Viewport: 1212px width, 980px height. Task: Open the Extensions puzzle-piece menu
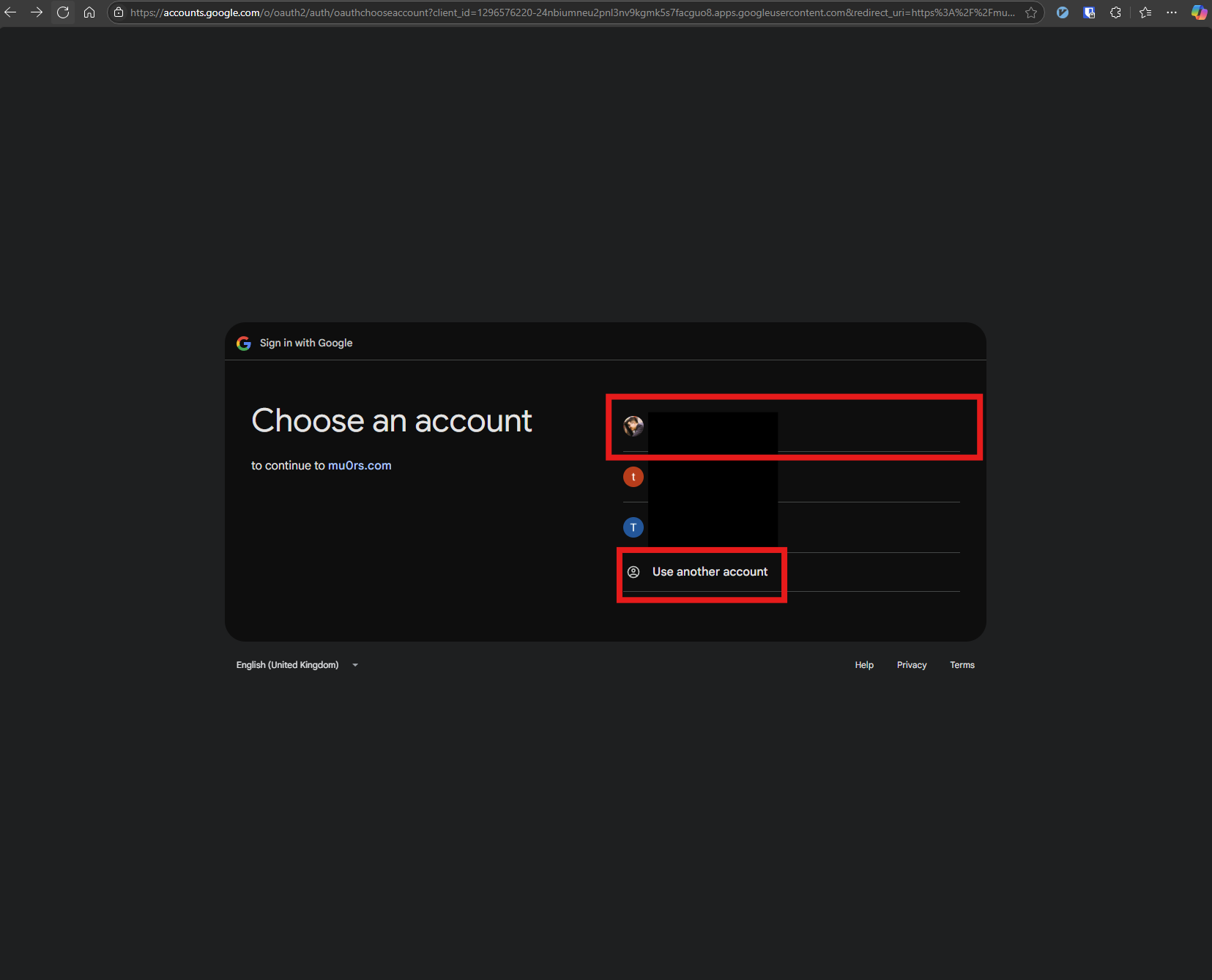[x=1115, y=12]
